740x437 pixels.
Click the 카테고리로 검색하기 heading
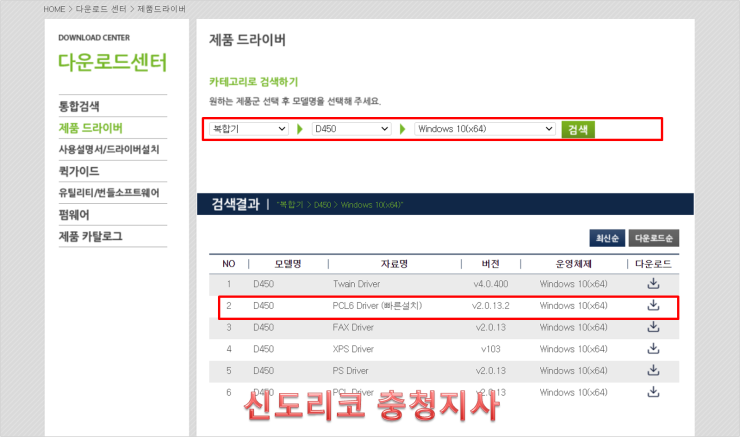pos(253,82)
